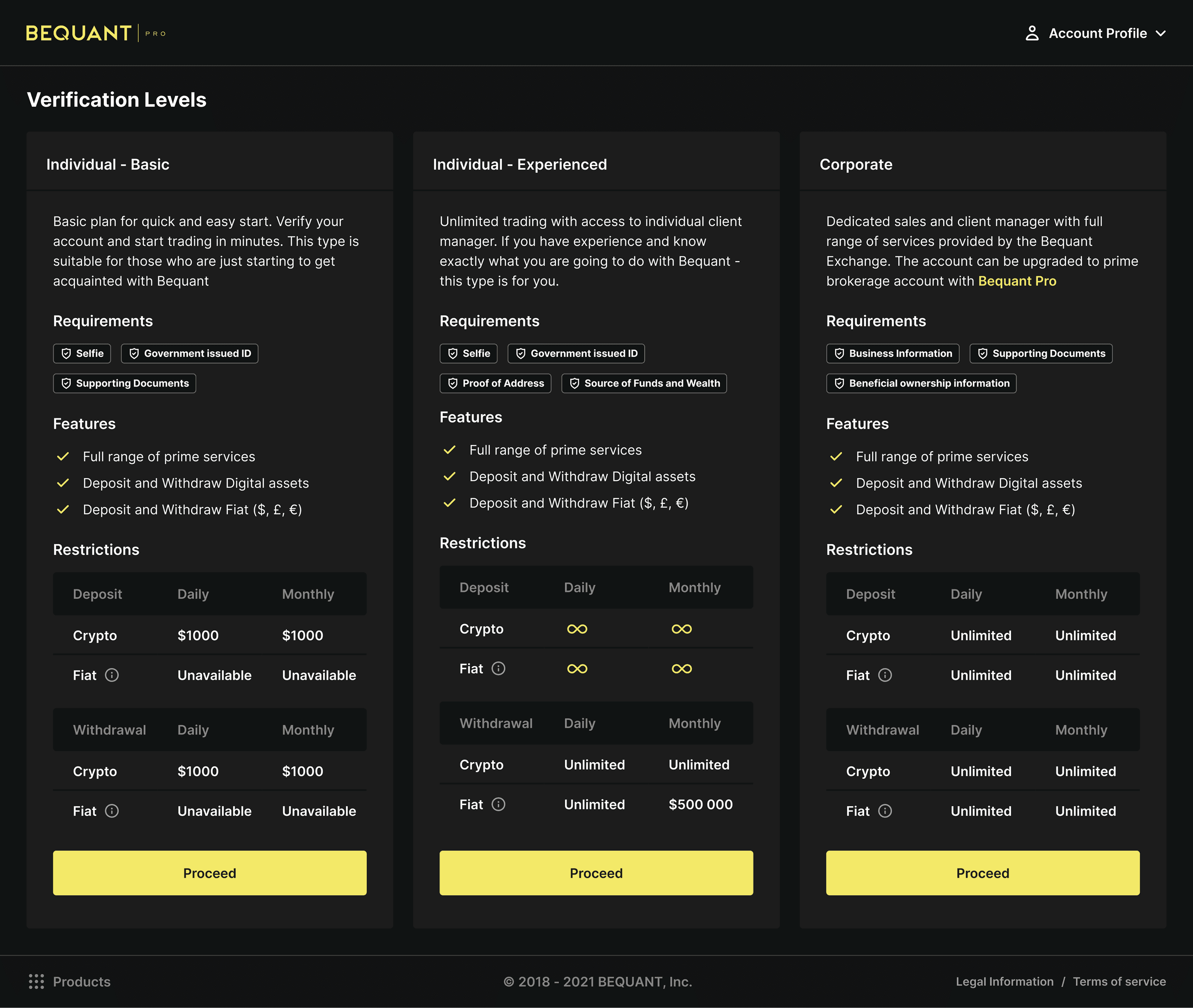Proceed with Individual - Basic plan
The height and width of the screenshot is (1008, 1193).
pos(210,873)
